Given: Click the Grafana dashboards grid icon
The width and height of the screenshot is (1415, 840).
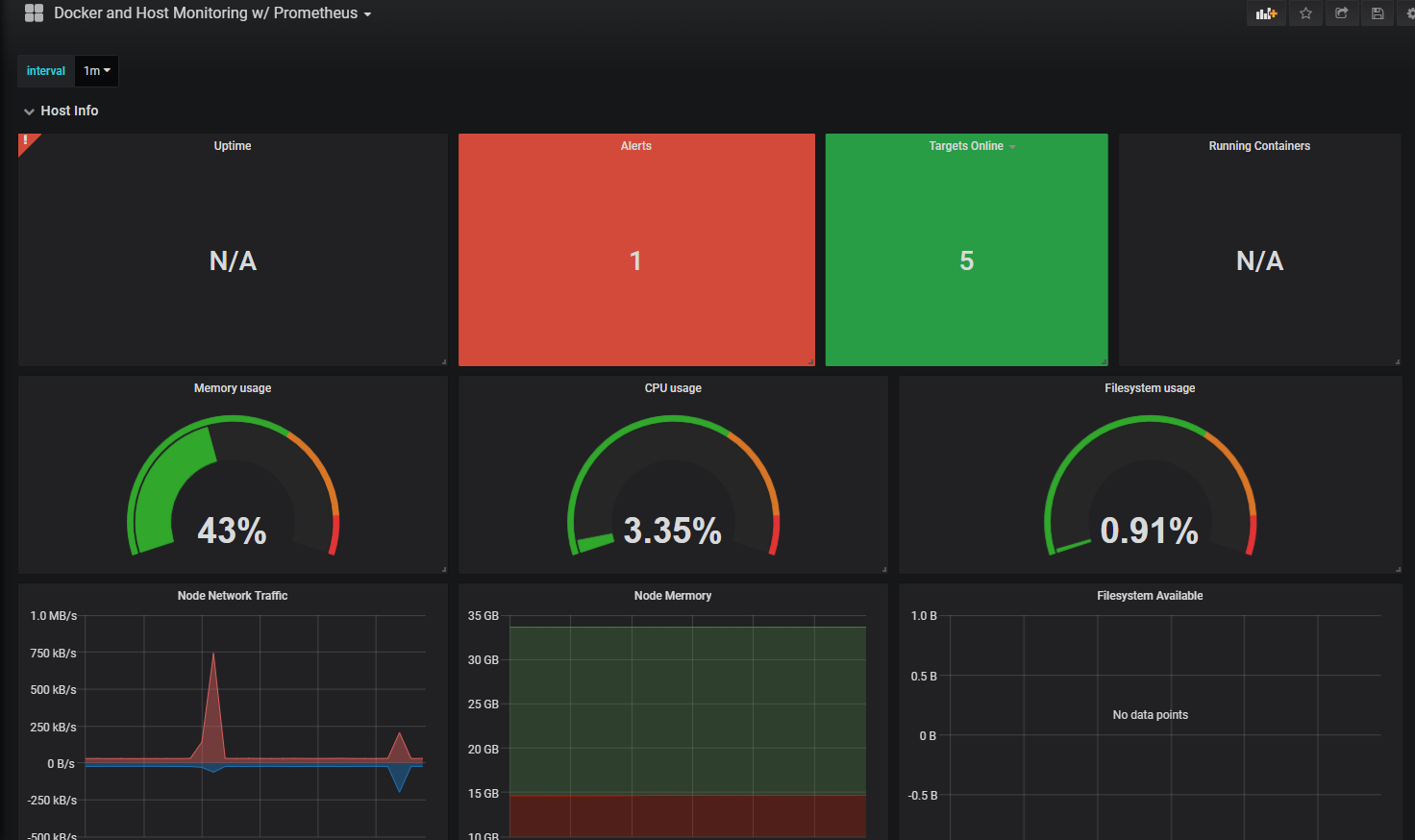Looking at the screenshot, I should tap(34, 12).
